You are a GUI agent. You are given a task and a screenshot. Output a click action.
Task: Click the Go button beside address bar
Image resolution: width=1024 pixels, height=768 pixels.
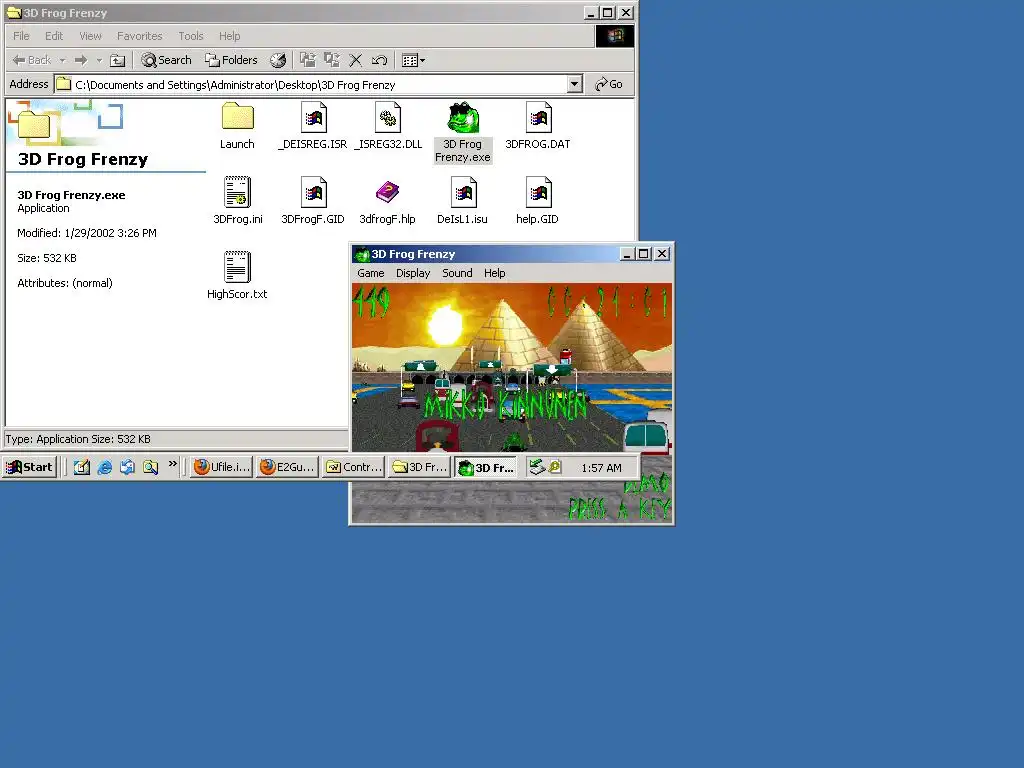(x=609, y=84)
